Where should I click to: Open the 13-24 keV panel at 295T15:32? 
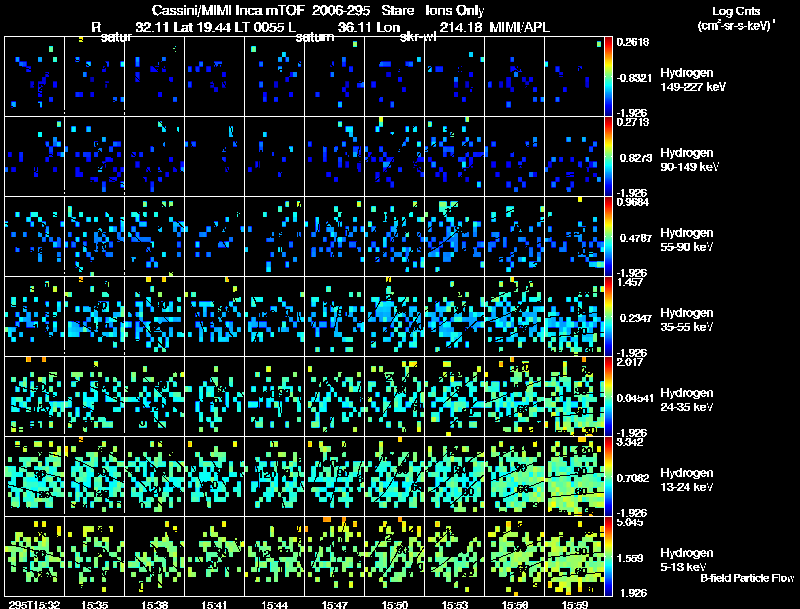pos(35,477)
